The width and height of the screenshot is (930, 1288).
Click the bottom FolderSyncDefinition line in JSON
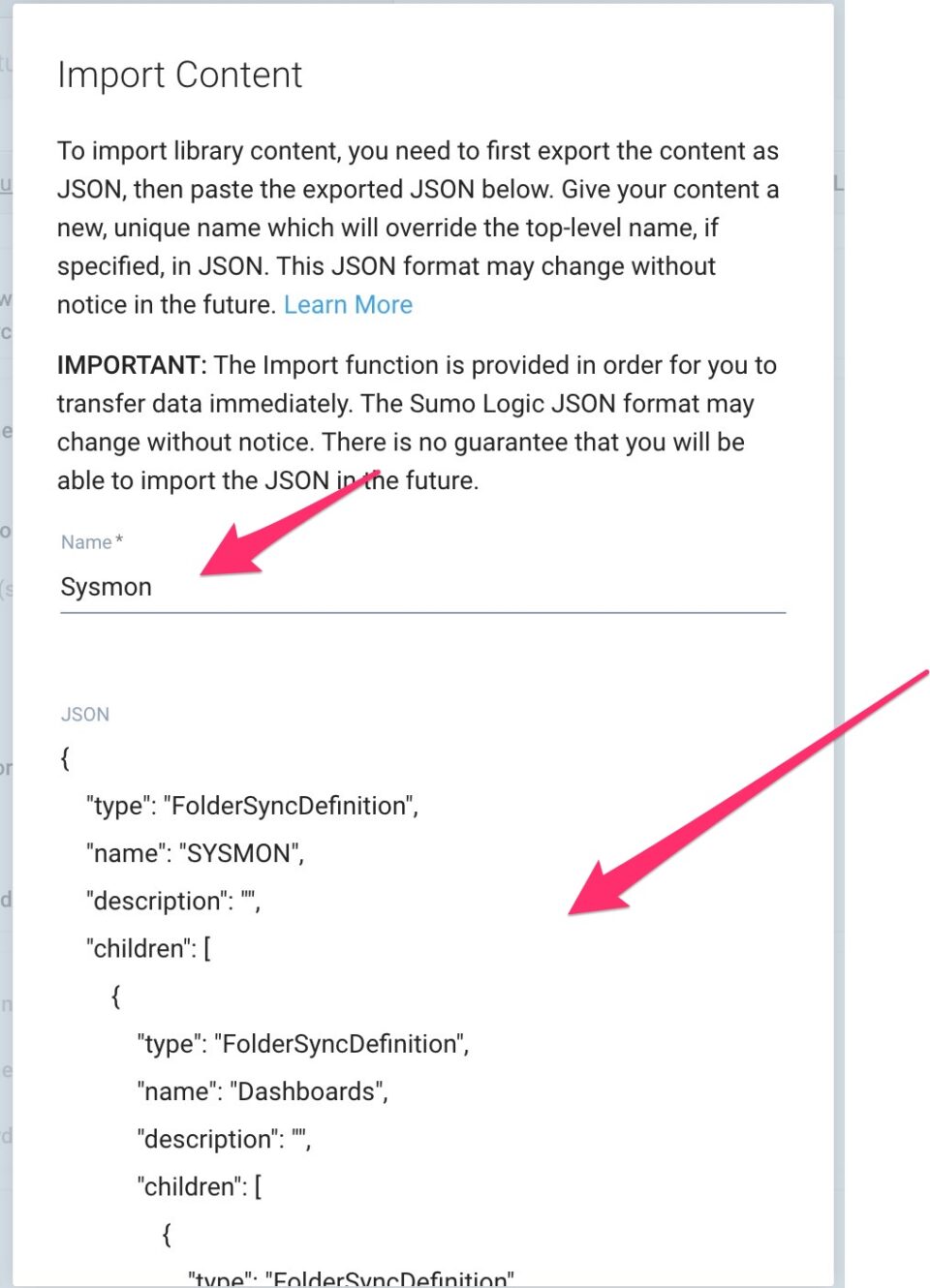347,1276
